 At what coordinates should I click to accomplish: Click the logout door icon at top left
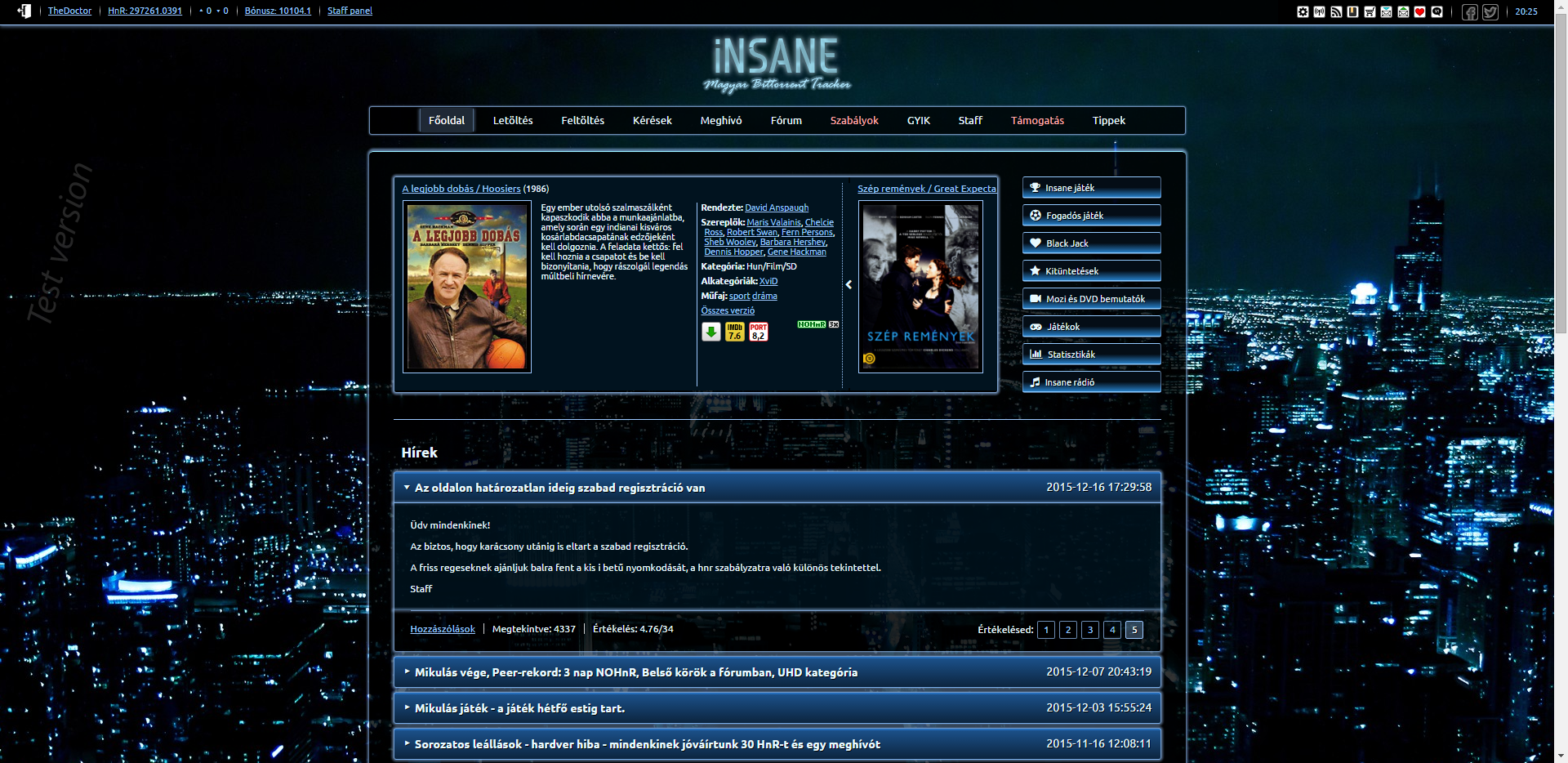point(24,11)
